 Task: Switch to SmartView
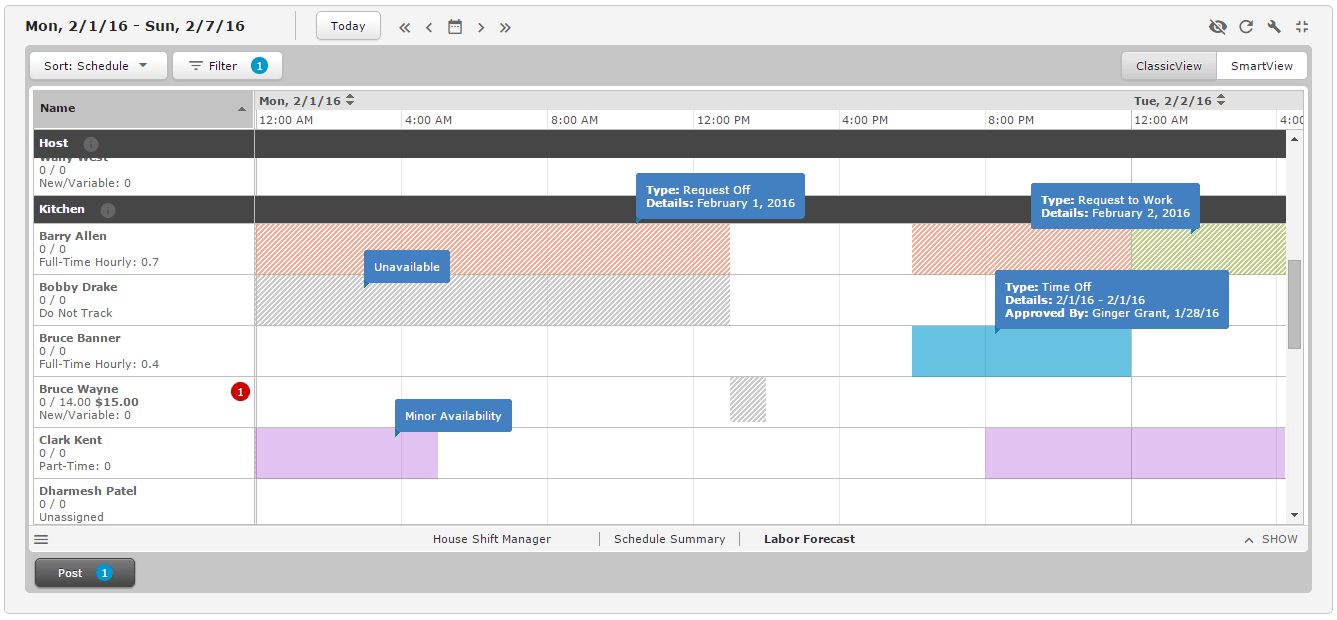click(x=1262, y=66)
